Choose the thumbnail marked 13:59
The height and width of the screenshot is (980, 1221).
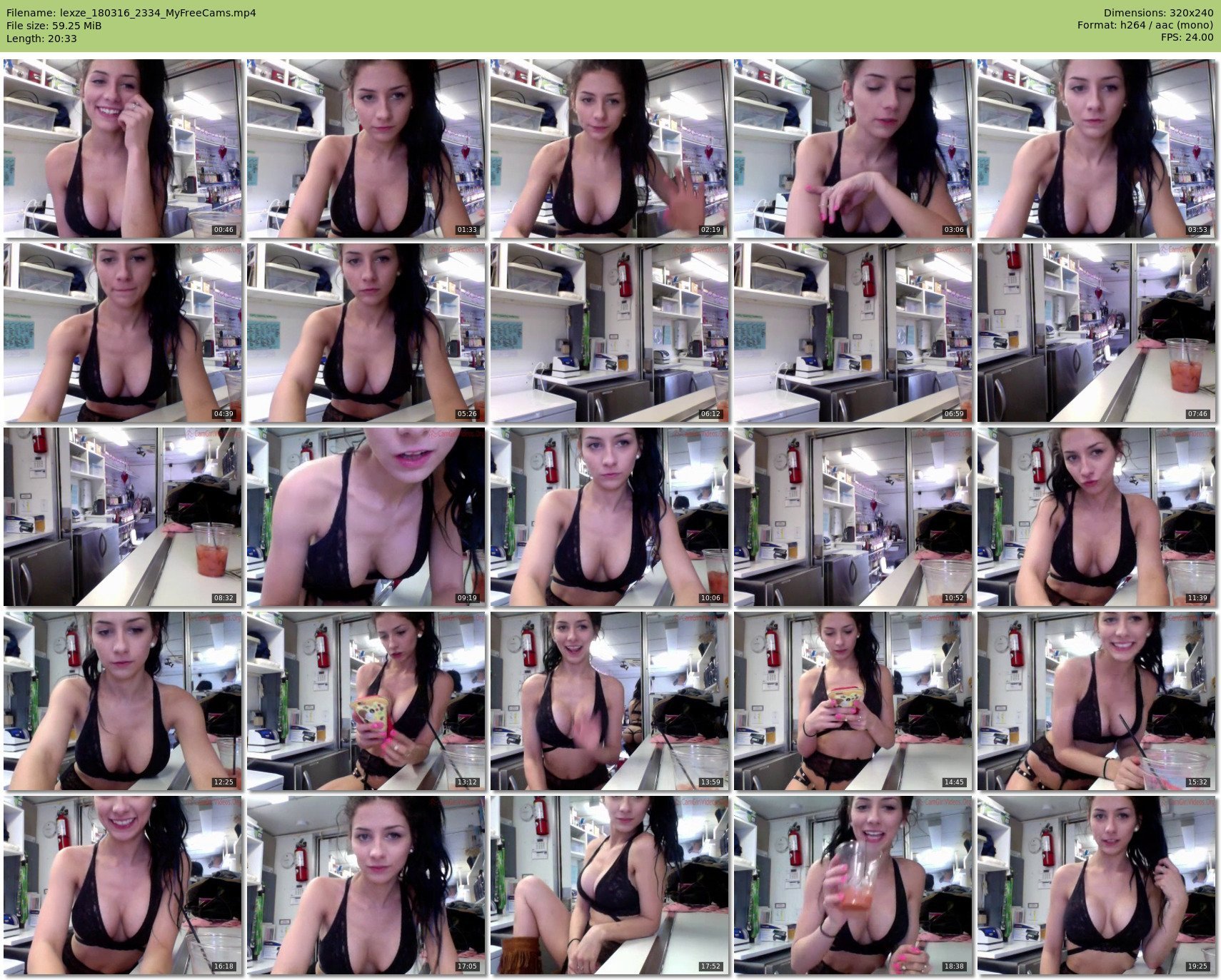(x=609, y=701)
